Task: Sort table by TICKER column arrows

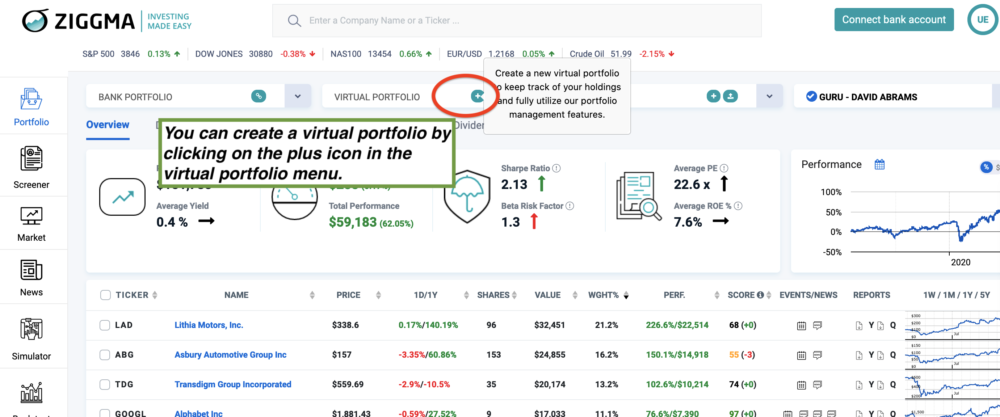Action: point(154,295)
